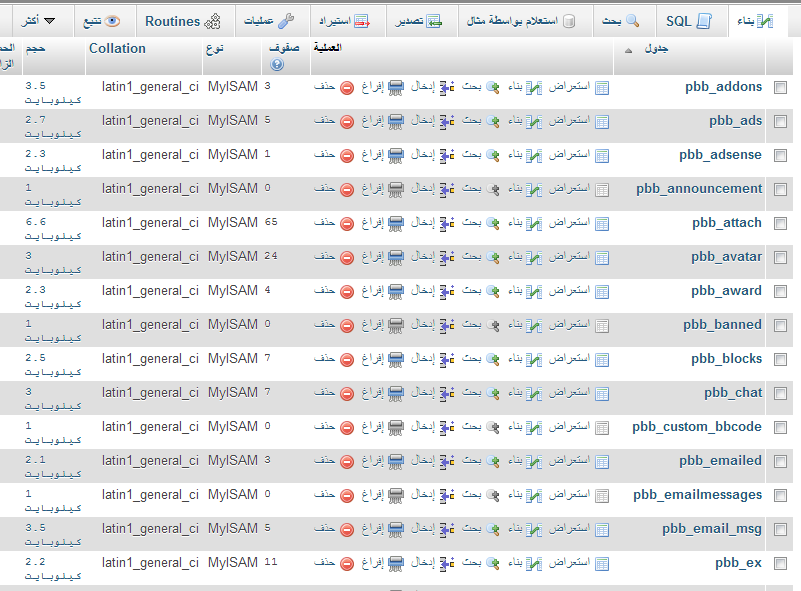This screenshot has width=801, height=591.
Task: Tick the pbb_ads checkbox
Action: (x=780, y=122)
